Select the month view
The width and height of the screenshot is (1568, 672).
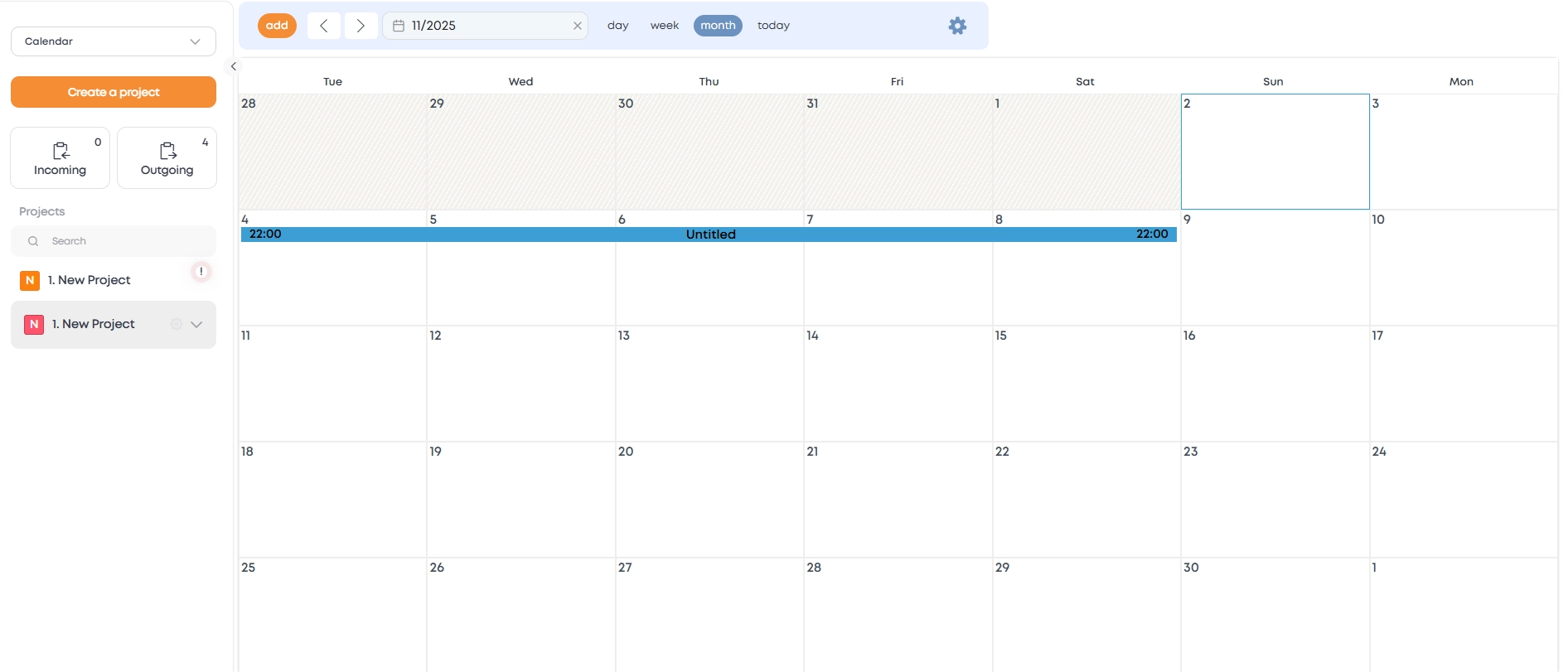pyautogui.click(x=718, y=26)
